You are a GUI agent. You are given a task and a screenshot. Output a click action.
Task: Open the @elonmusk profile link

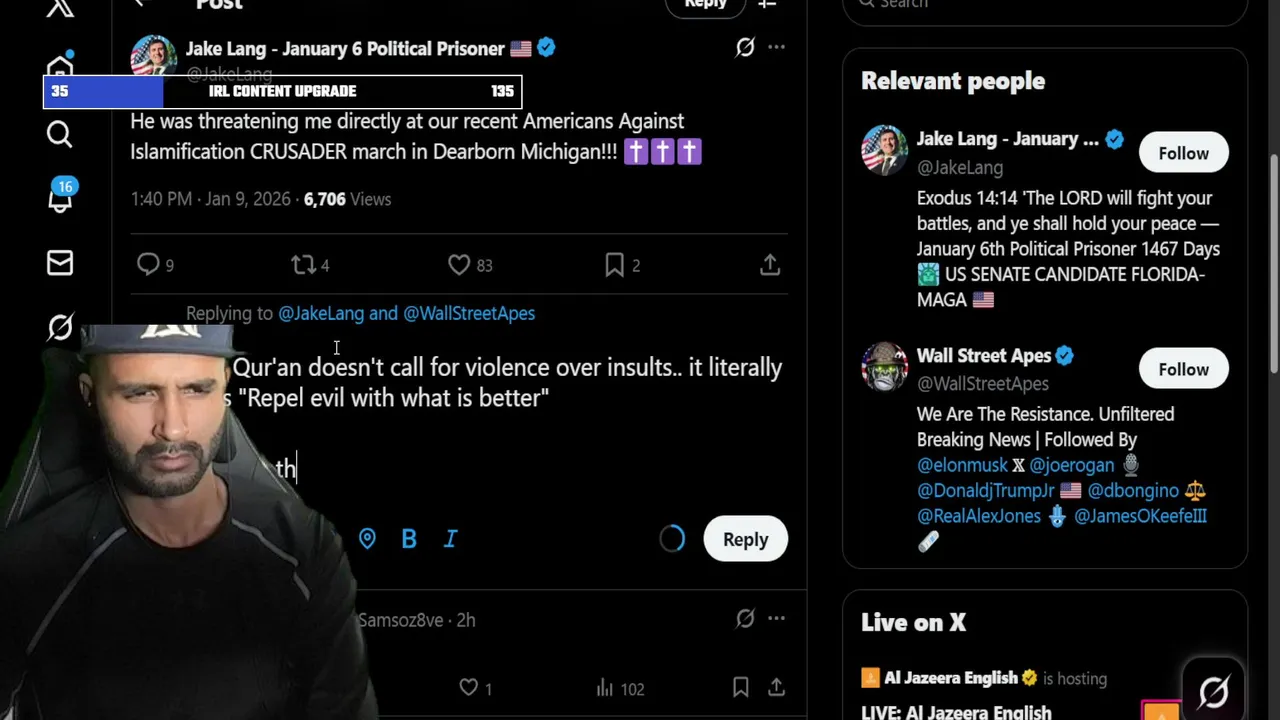962,465
